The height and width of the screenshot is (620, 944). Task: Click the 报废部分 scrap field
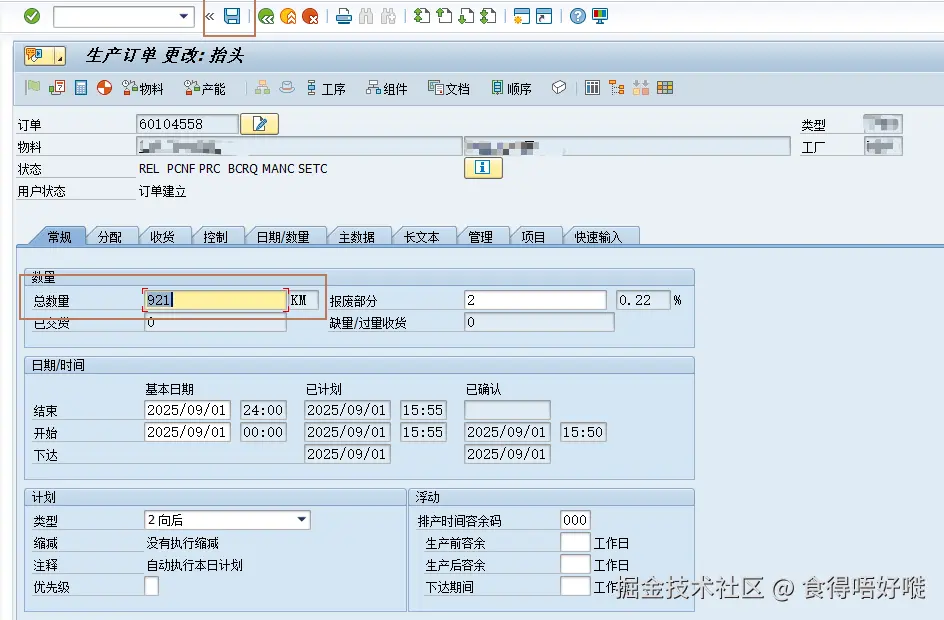[535, 300]
